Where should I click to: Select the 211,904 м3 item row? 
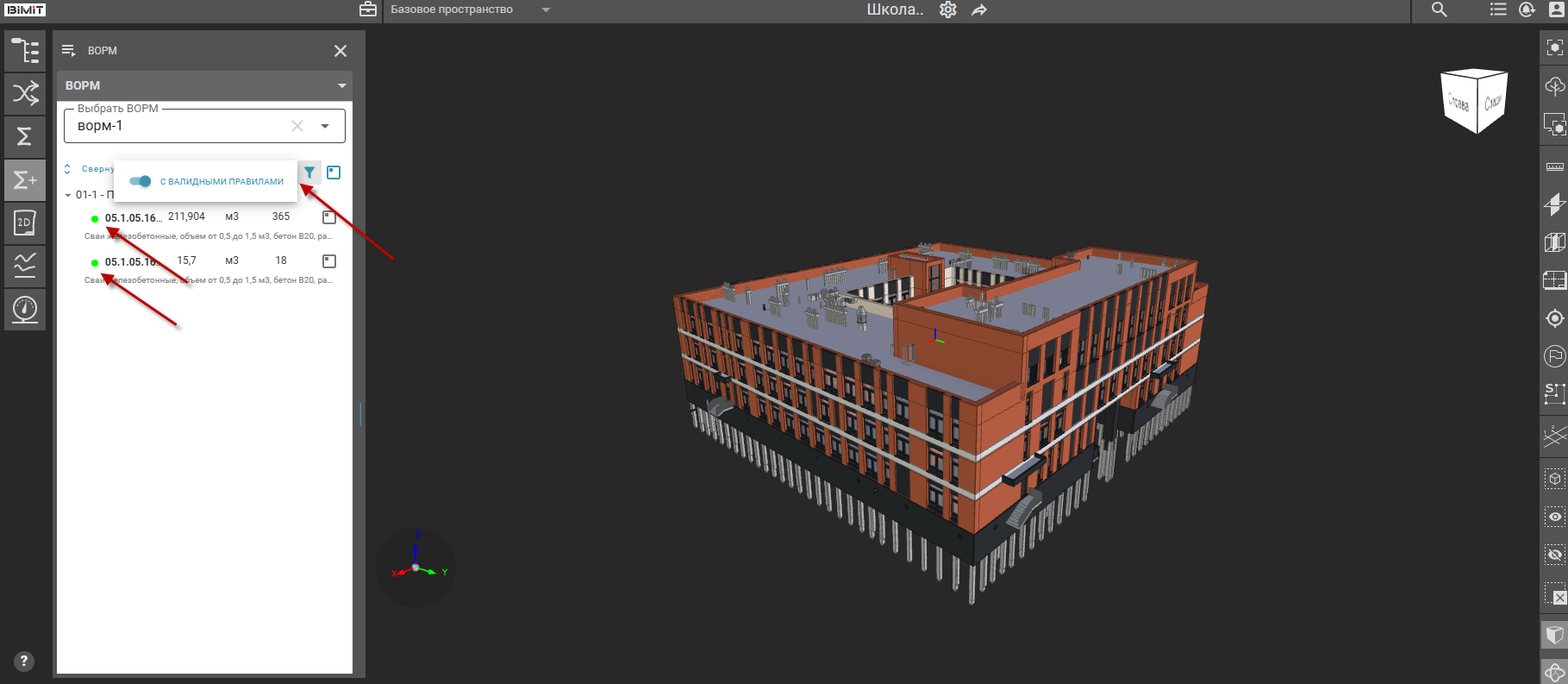(207, 226)
